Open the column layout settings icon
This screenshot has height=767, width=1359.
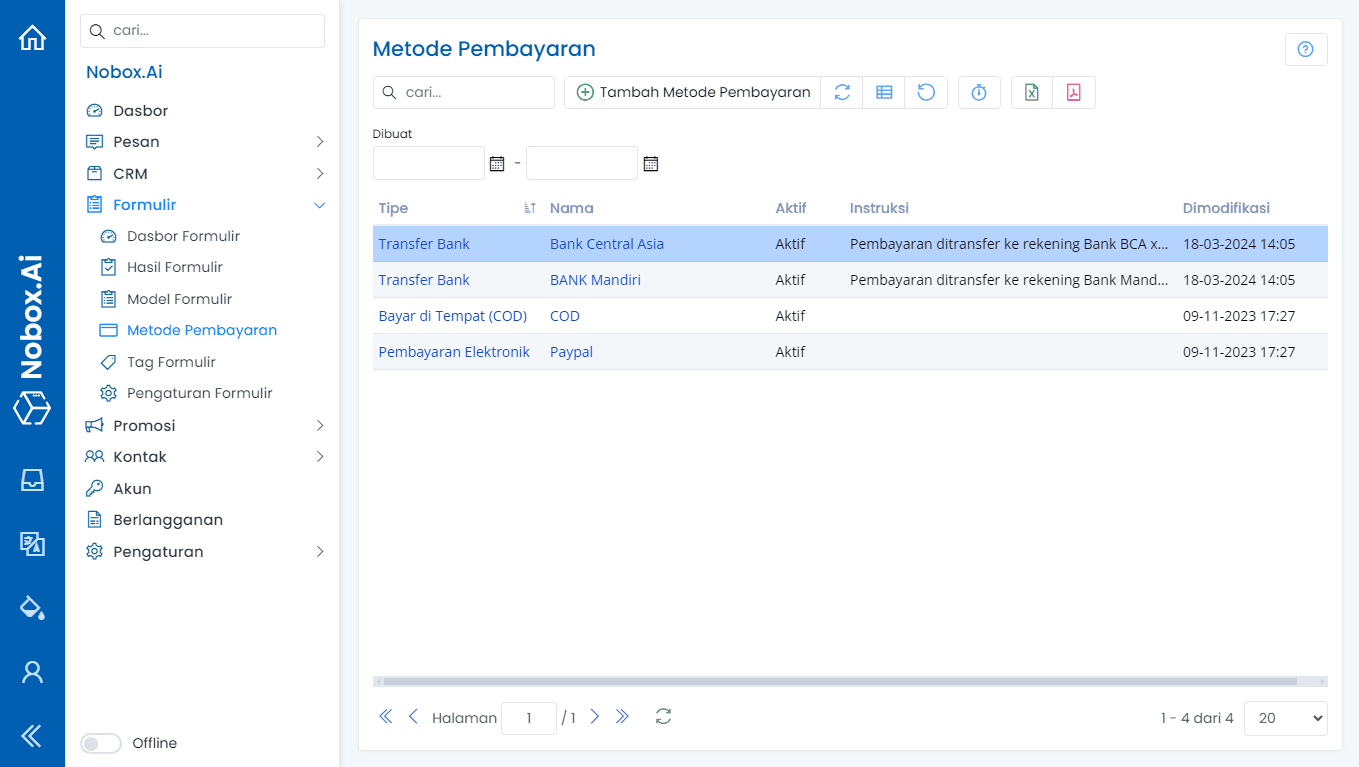pos(884,91)
